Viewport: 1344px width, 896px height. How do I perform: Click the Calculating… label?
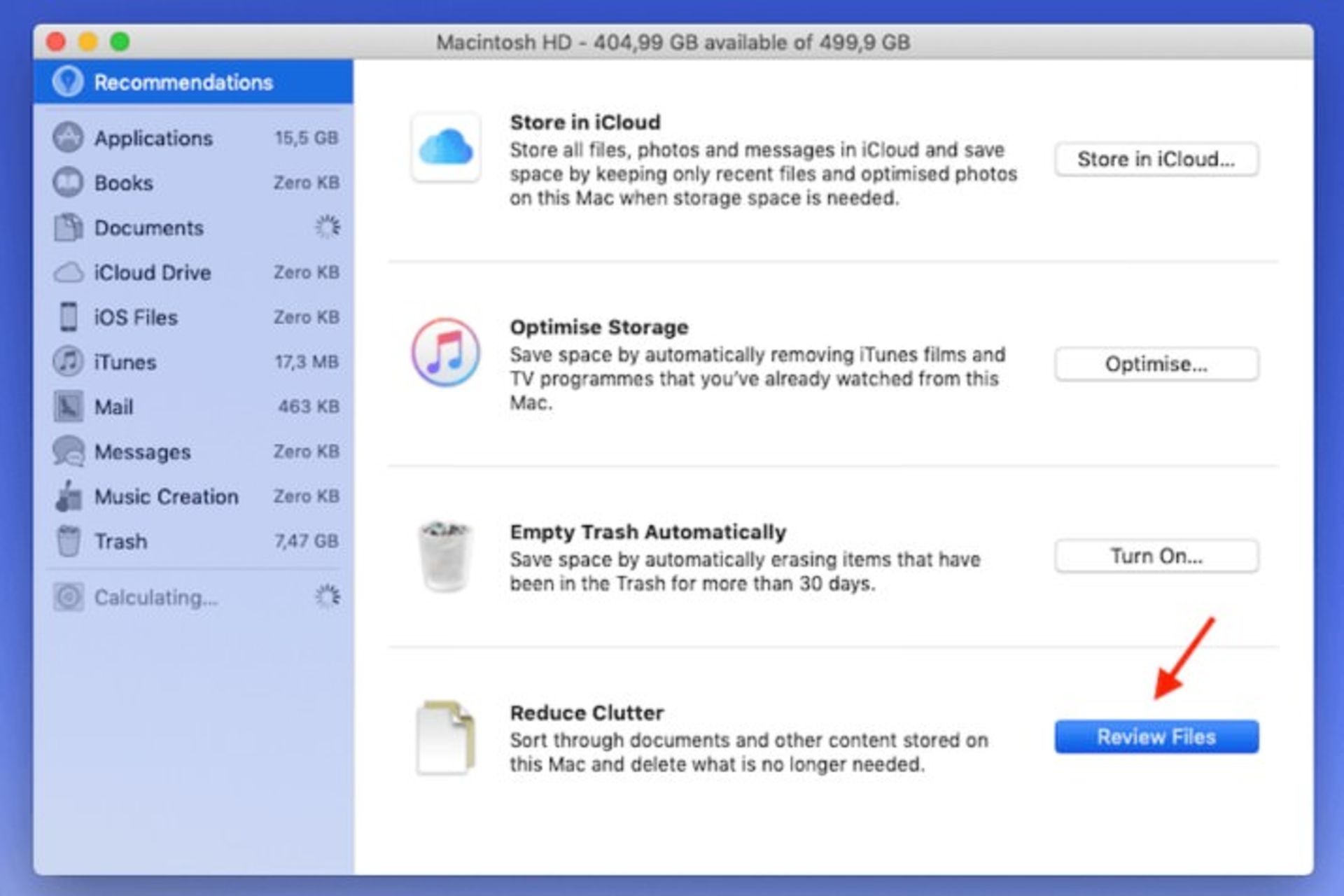(x=156, y=597)
